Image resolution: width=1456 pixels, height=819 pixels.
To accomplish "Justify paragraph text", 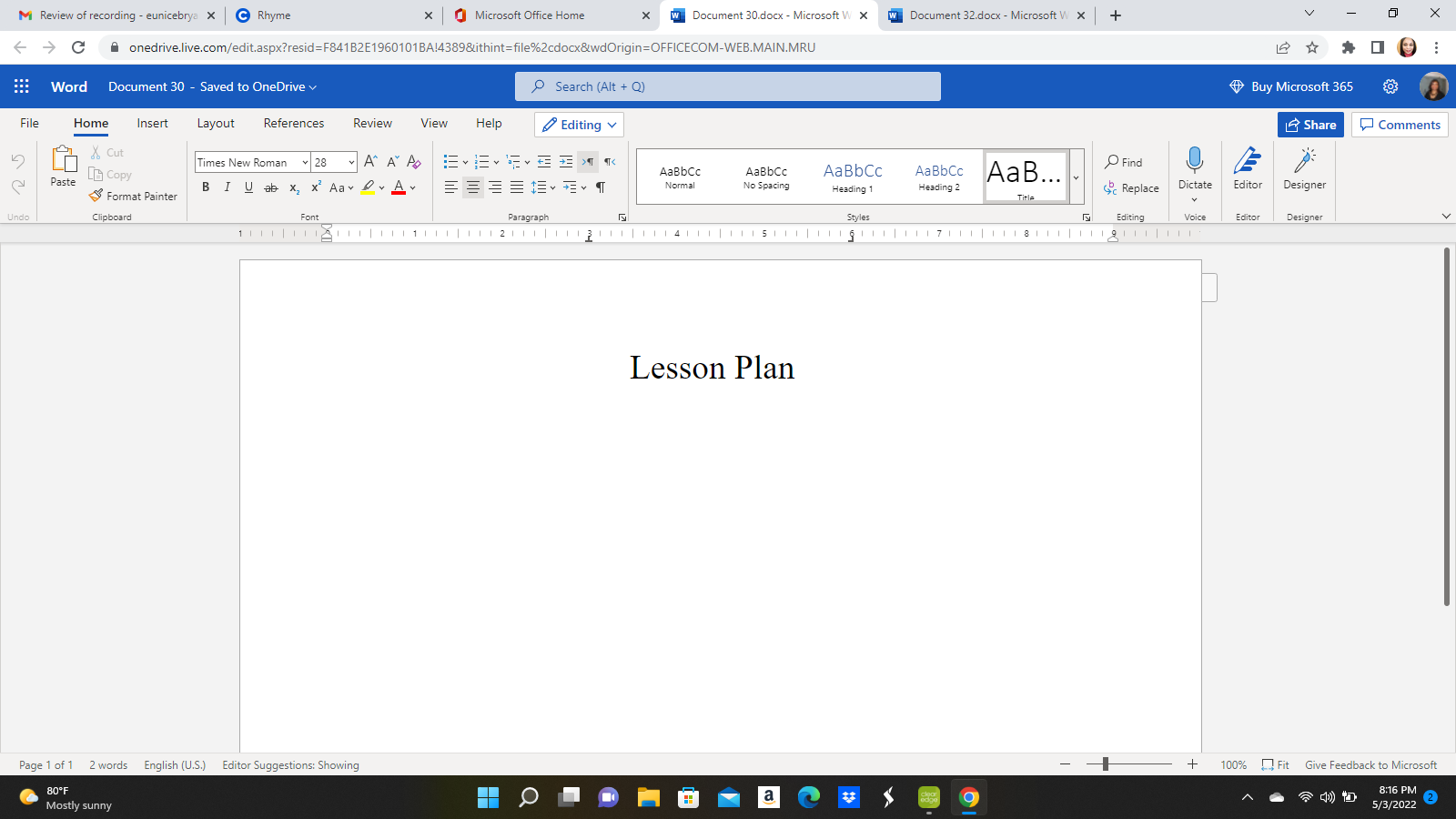I will (x=517, y=187).
